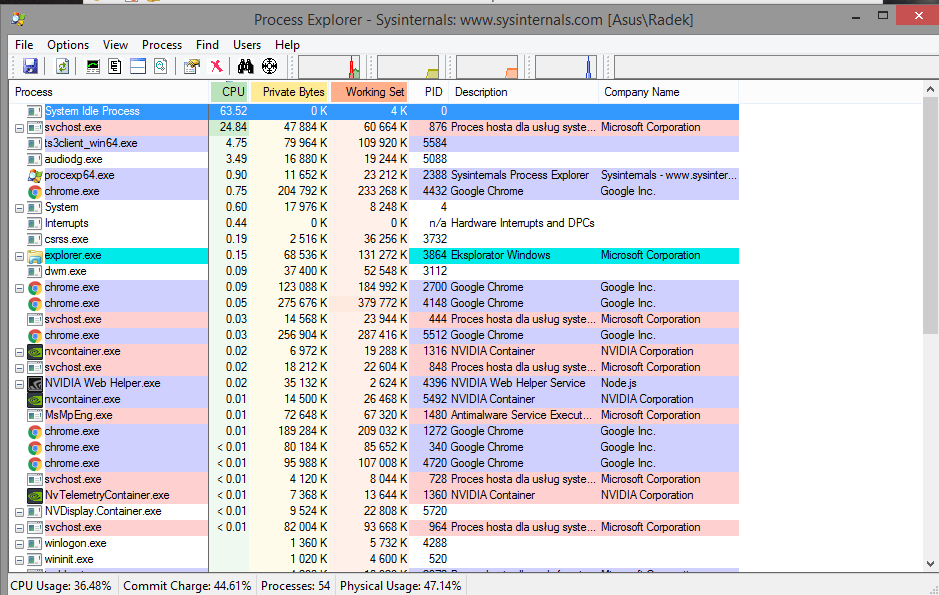This screenshot has width=939, height=595.
Task: Sort by the Private Bytes column header
Action: point(289,92)
